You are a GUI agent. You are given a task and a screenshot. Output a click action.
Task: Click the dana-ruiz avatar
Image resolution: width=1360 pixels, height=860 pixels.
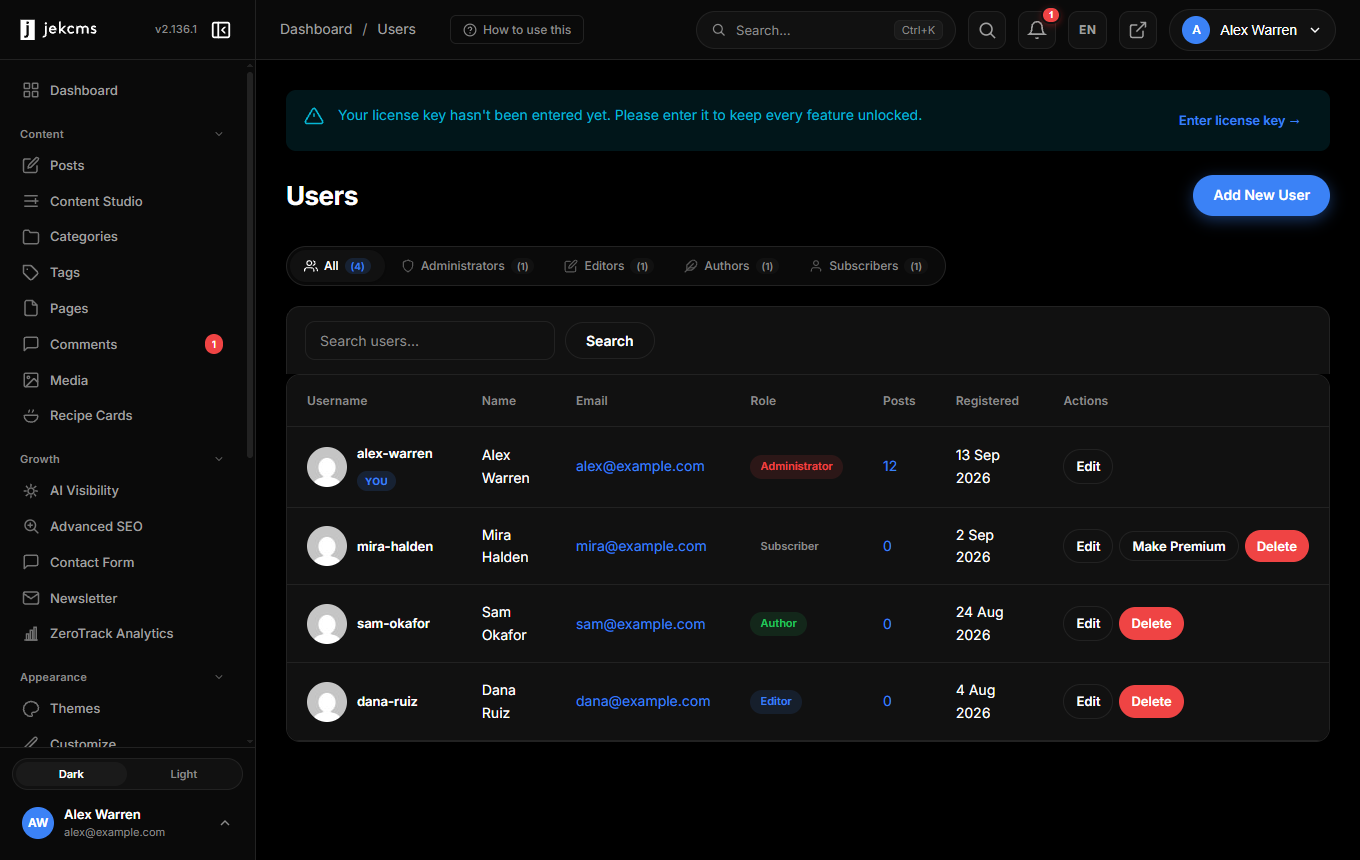[x=327, y=702]
